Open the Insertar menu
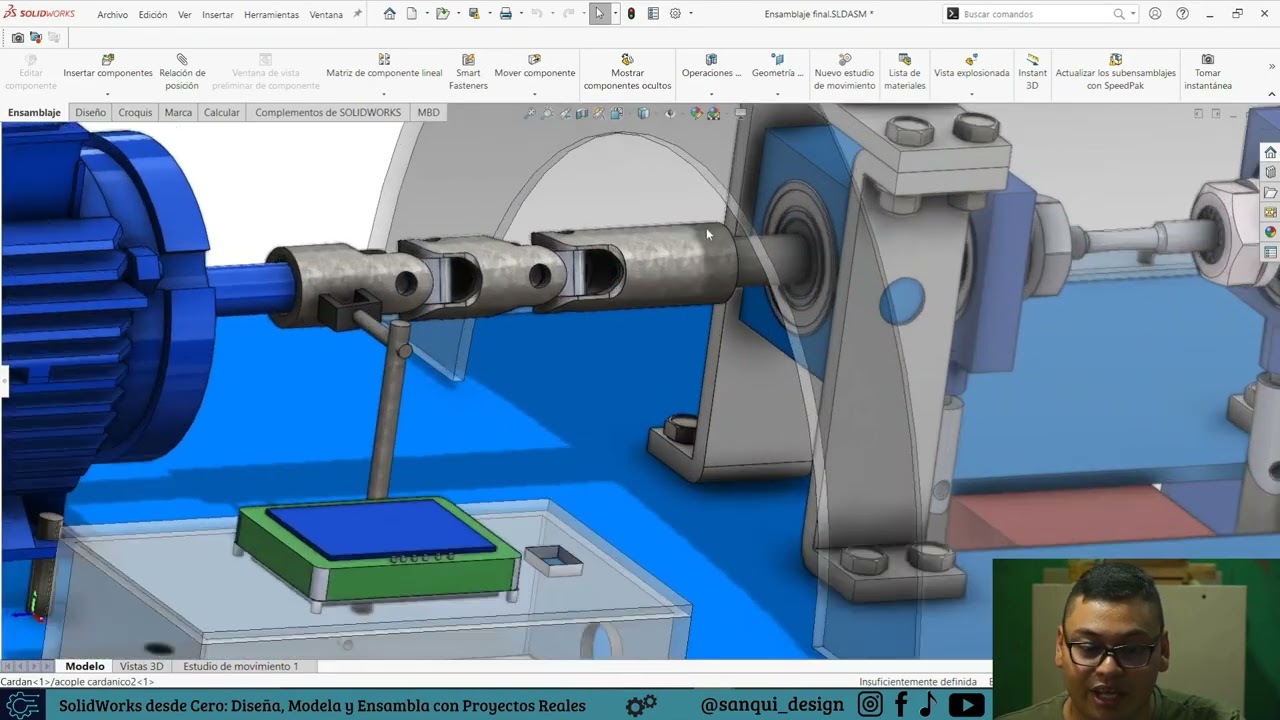The image size is (1280, 720). [x=218, y=15]
